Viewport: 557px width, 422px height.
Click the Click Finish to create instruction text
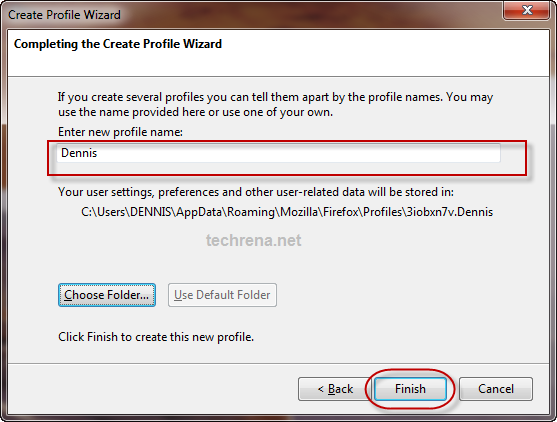tap(156, 337)
